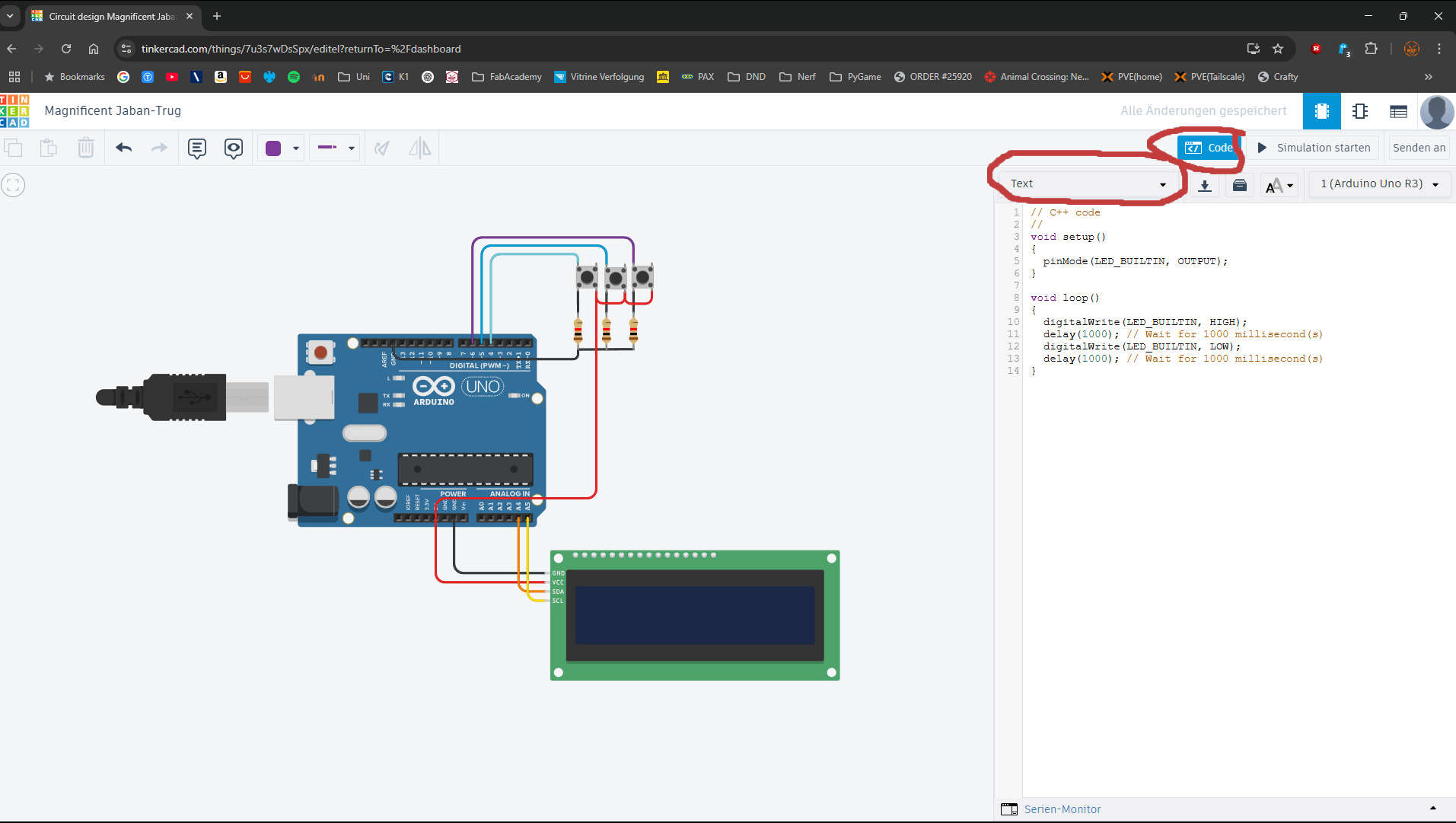Image resolution: width=1456 pixels, height=823 pixels.
Task: Start the simulation
Action: (x=1314, y=148)
